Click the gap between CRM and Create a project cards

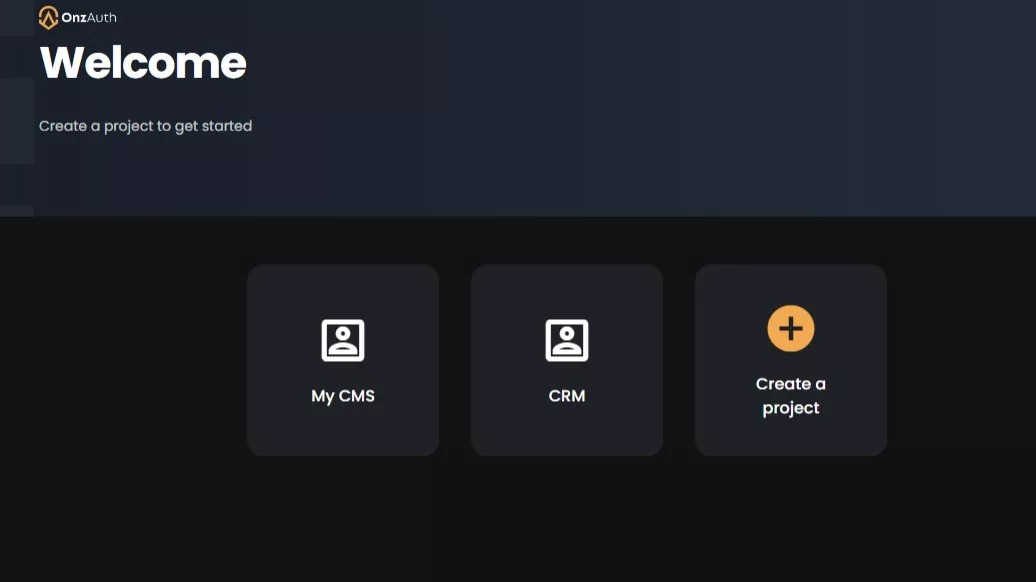(679, 360)
